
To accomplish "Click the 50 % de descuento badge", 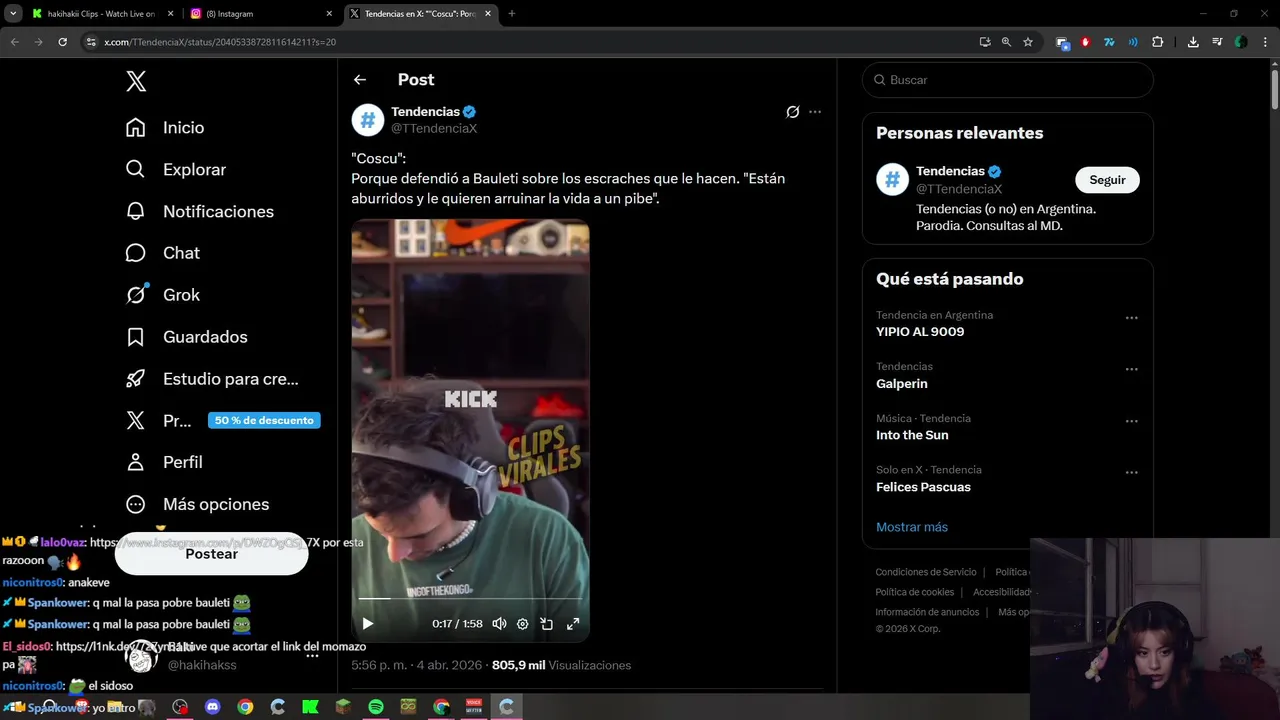I will pos(264,420).
